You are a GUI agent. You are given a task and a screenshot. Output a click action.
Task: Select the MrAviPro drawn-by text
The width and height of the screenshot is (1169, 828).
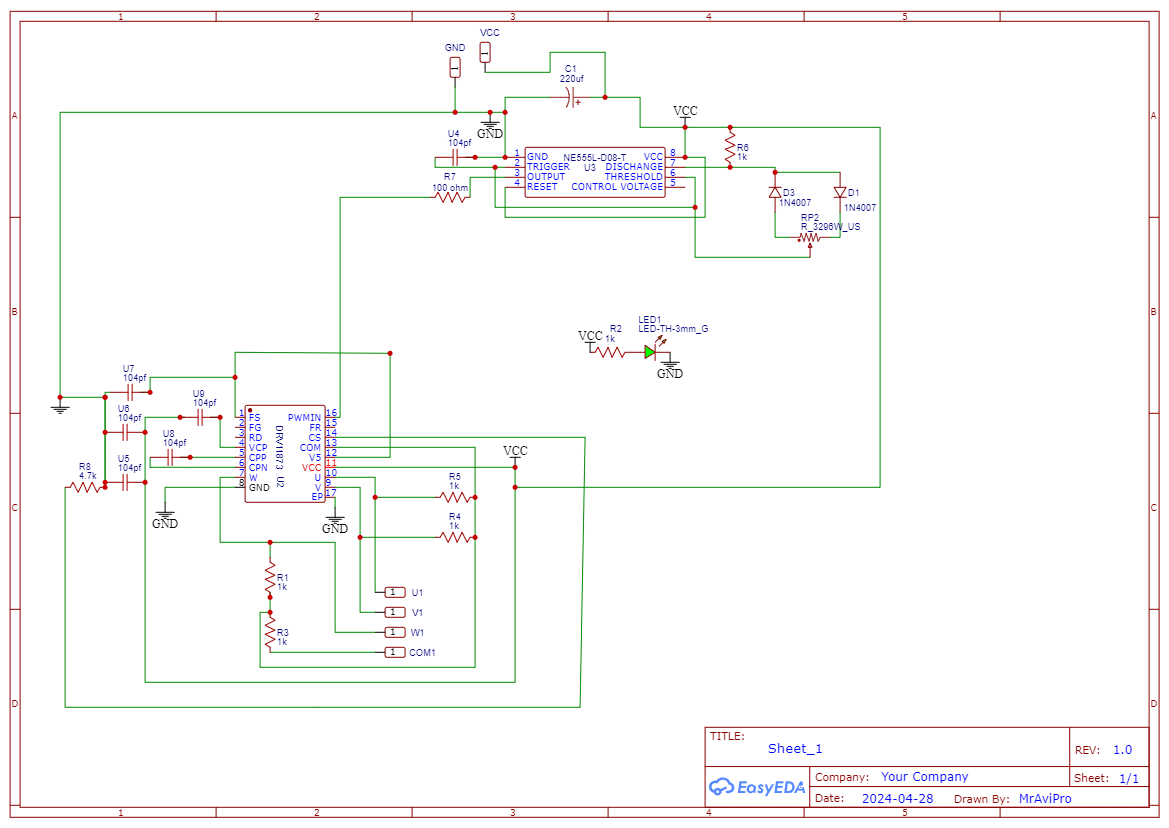pos(1044,798)
